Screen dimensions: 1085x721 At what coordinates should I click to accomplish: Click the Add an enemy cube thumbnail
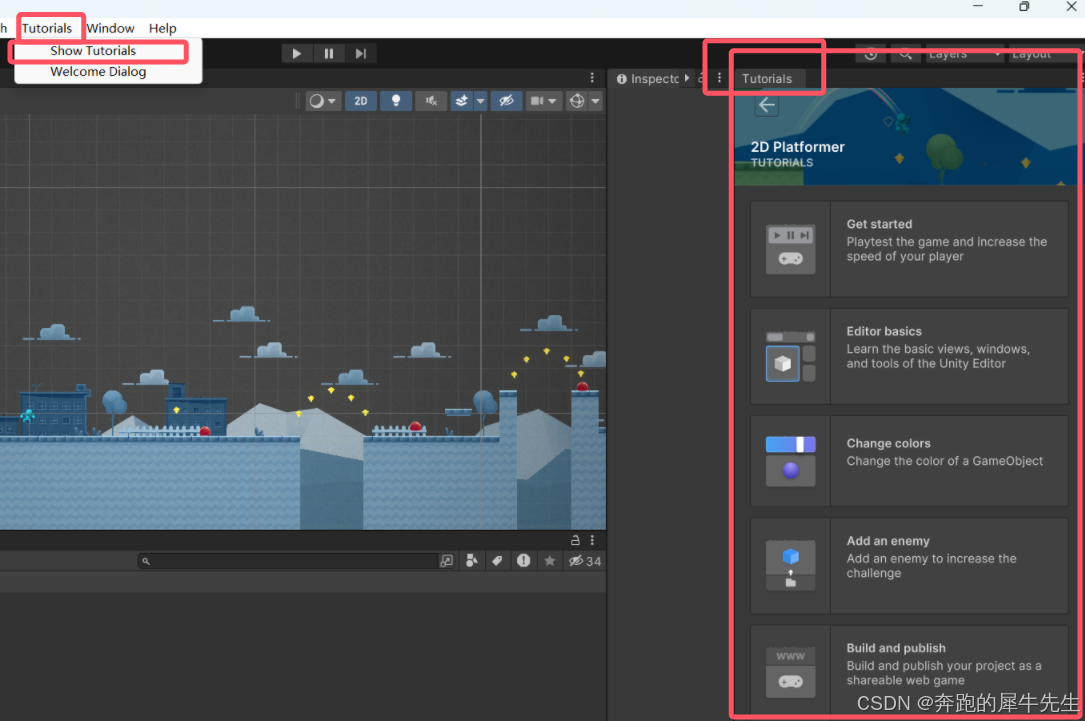tap(790, 565)
